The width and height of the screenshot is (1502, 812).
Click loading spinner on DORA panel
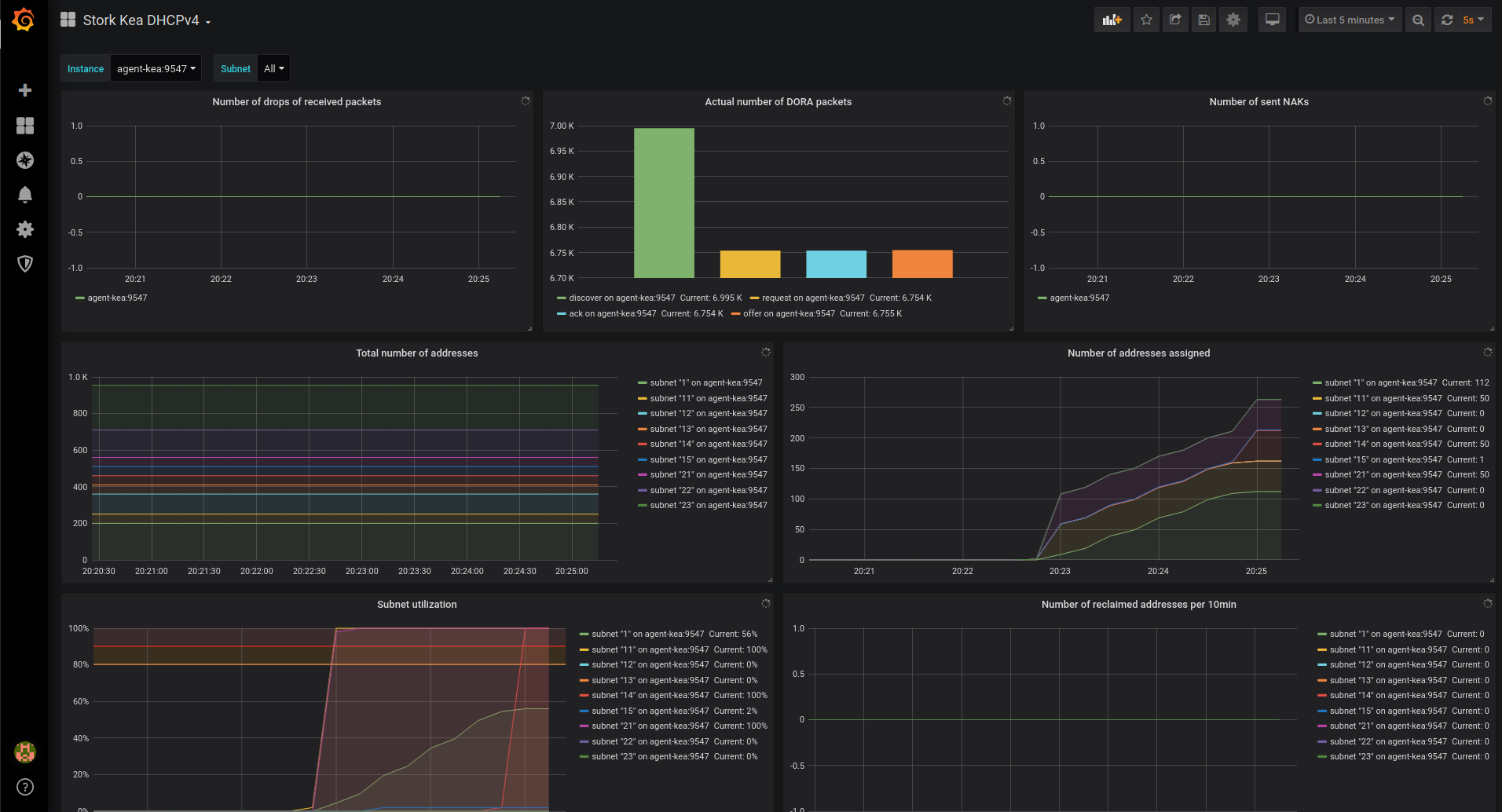point(1006,101)
